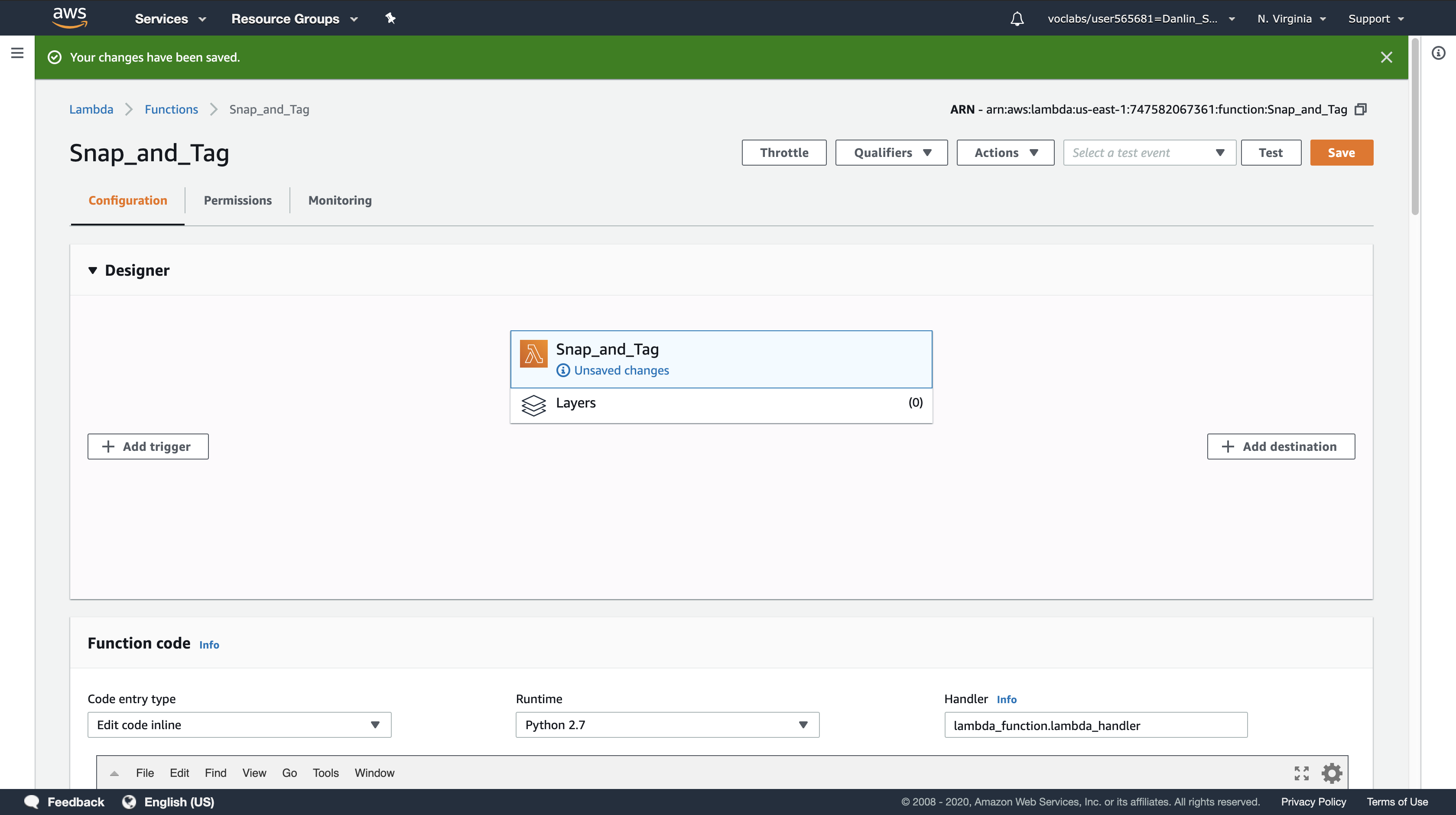Open the editor's Find menu
The height and width of the screenshot is (815, 1456).
pyautogui.click(x=215, y=773)
